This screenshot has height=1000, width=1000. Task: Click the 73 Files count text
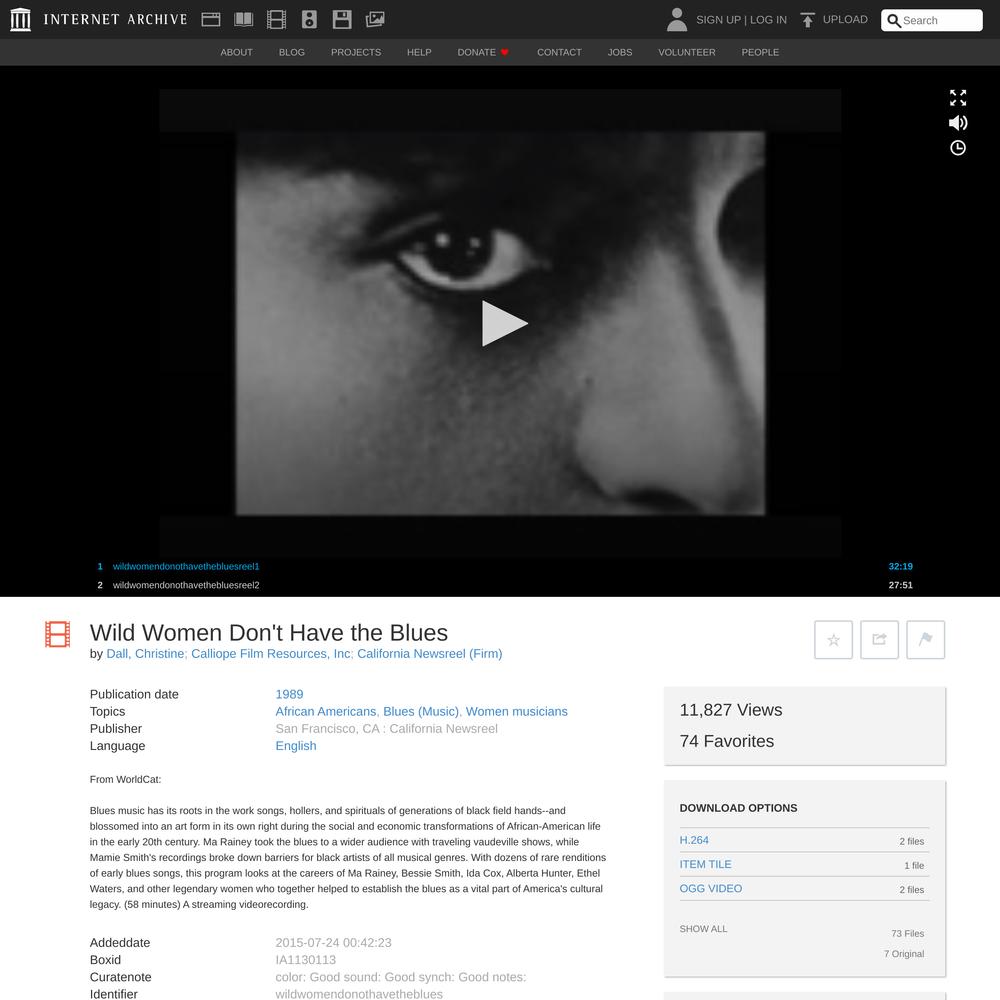(x=908, y=934)
